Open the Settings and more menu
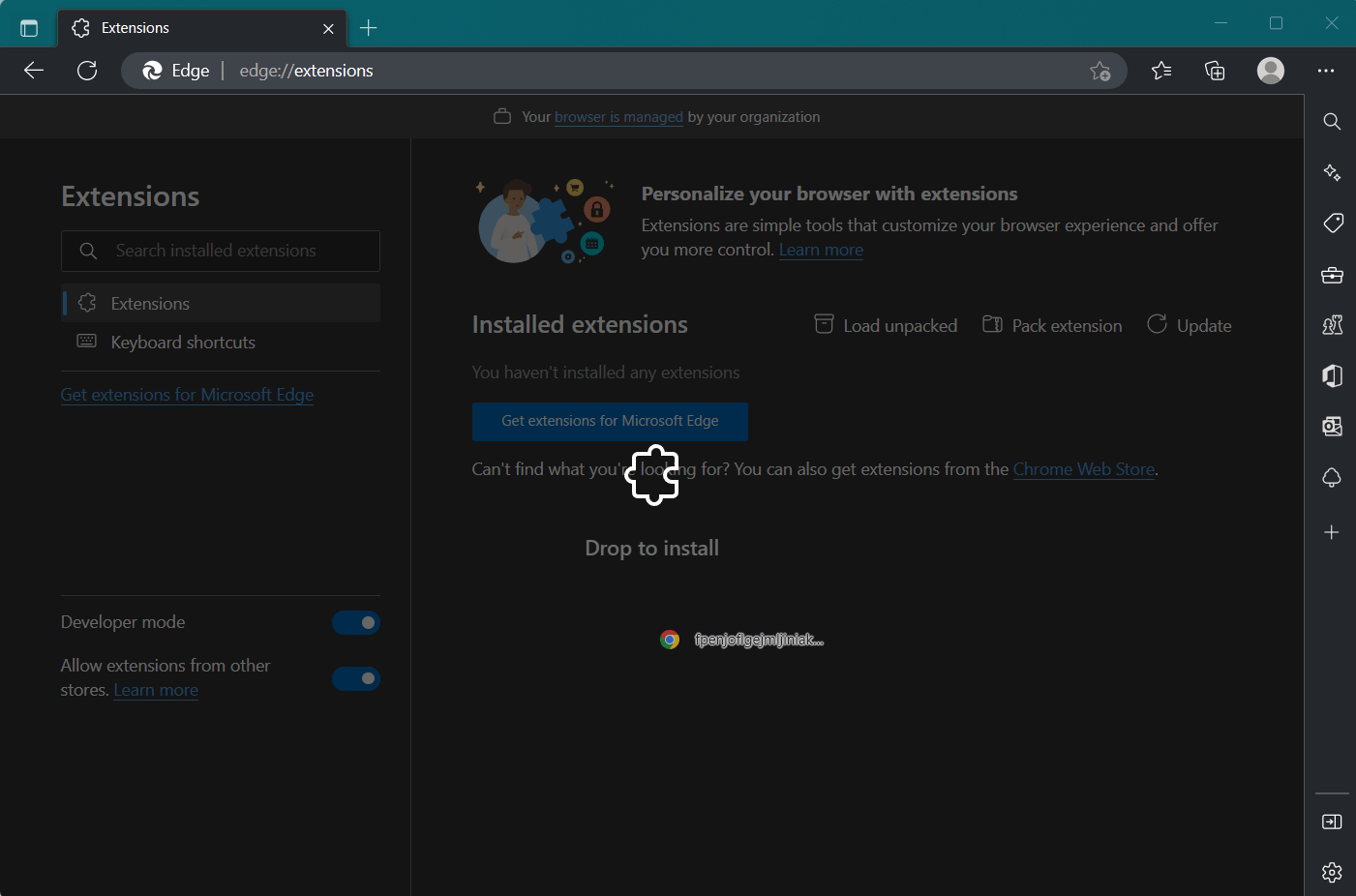 point(1326,71)
